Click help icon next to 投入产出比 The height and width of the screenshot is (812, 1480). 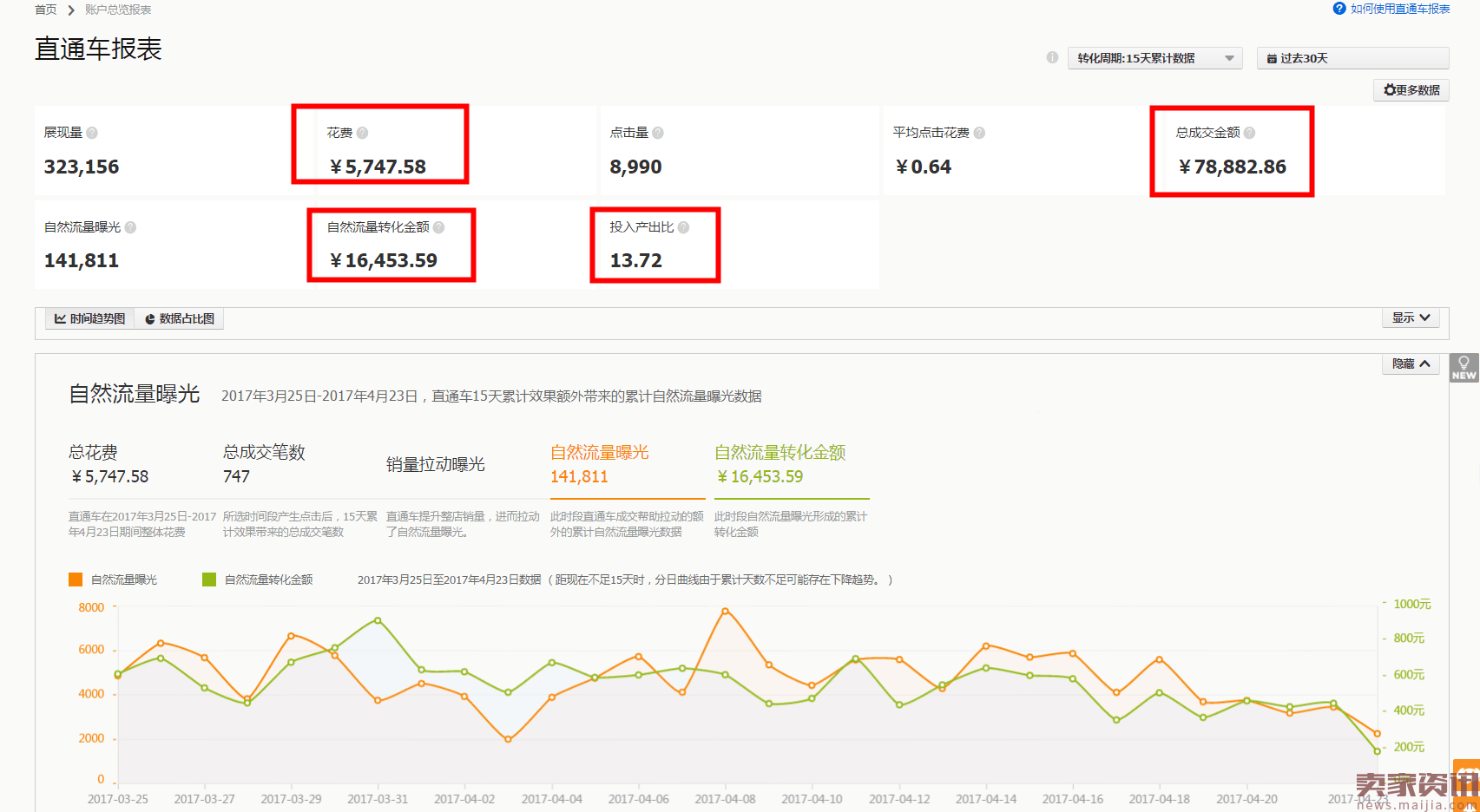(x=683, y=227)
